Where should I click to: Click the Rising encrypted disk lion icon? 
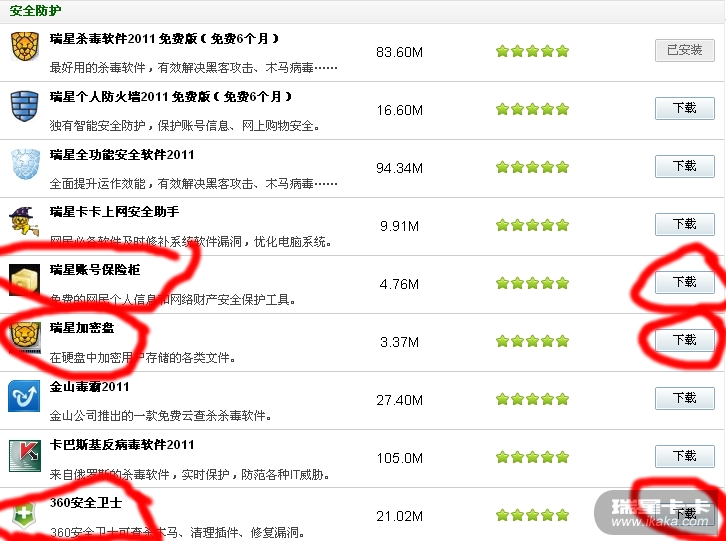pos(25,338)
